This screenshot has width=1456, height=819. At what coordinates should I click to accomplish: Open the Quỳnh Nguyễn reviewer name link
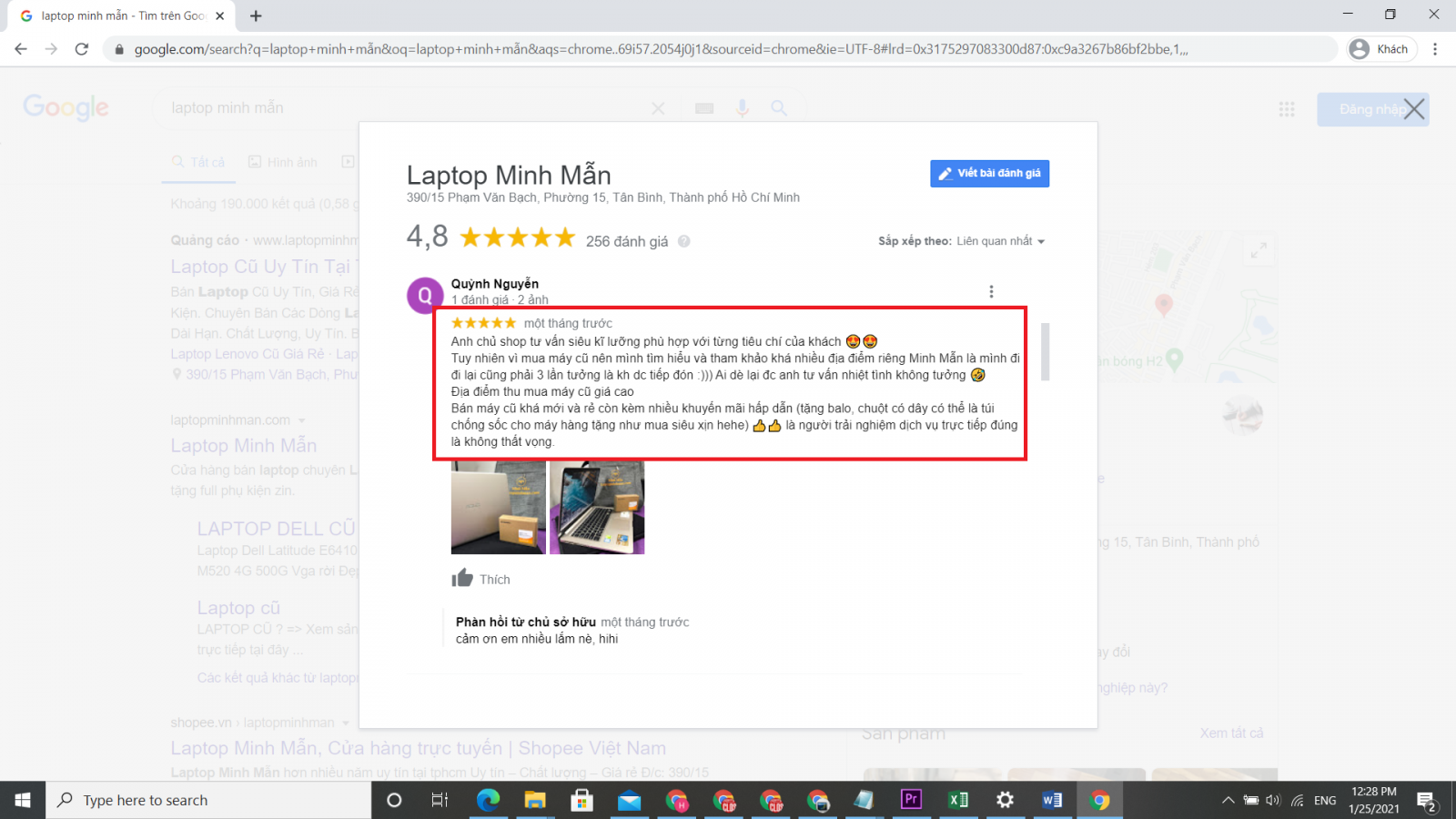495,284
